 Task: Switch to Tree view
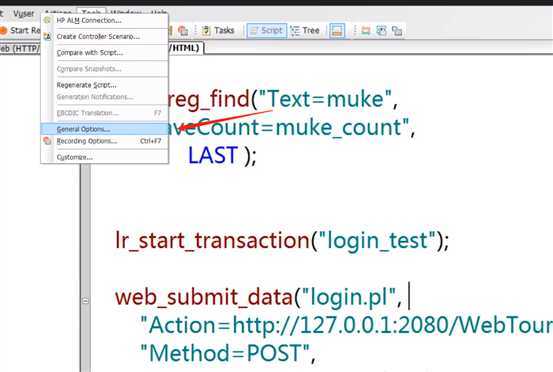[305, 31]
